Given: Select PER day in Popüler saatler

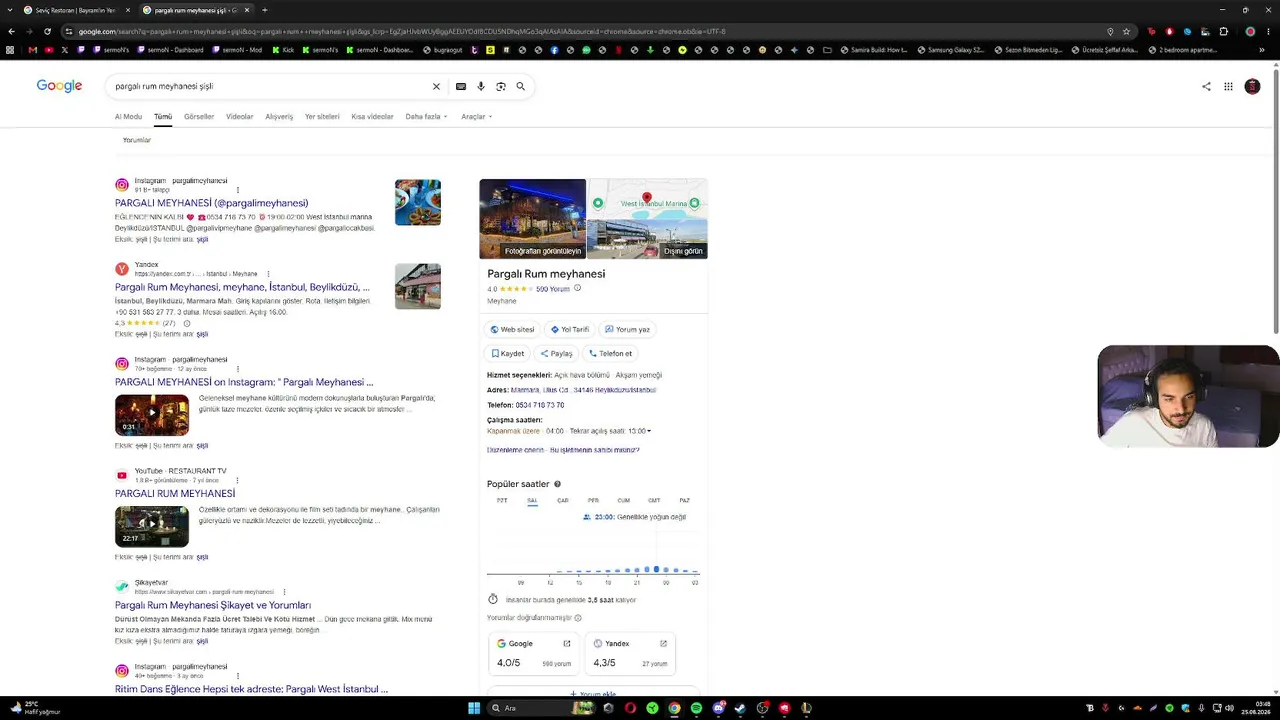Looking at the screenshot, I should click(593, 501).
